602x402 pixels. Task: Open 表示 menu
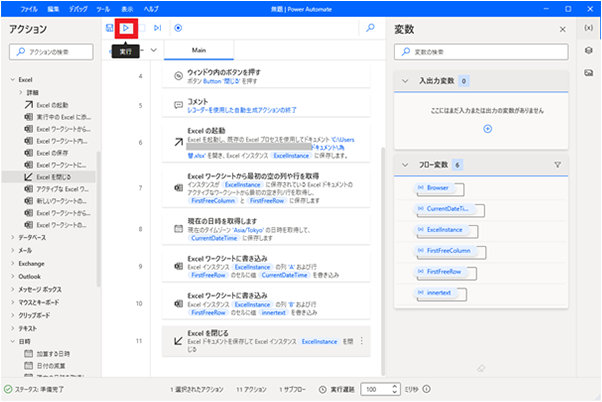(127, 9)
